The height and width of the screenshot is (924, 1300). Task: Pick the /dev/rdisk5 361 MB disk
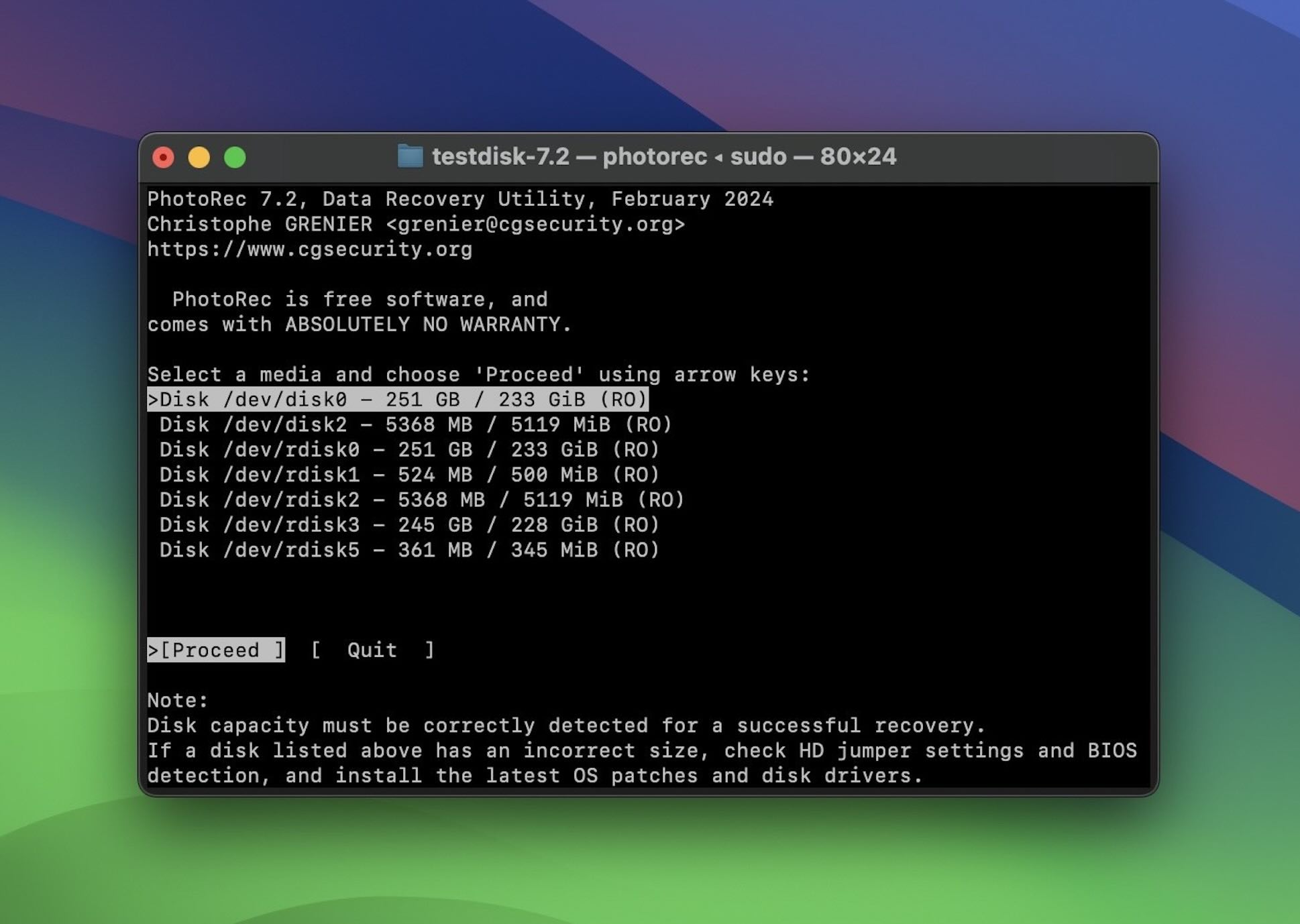coord(409,550)
